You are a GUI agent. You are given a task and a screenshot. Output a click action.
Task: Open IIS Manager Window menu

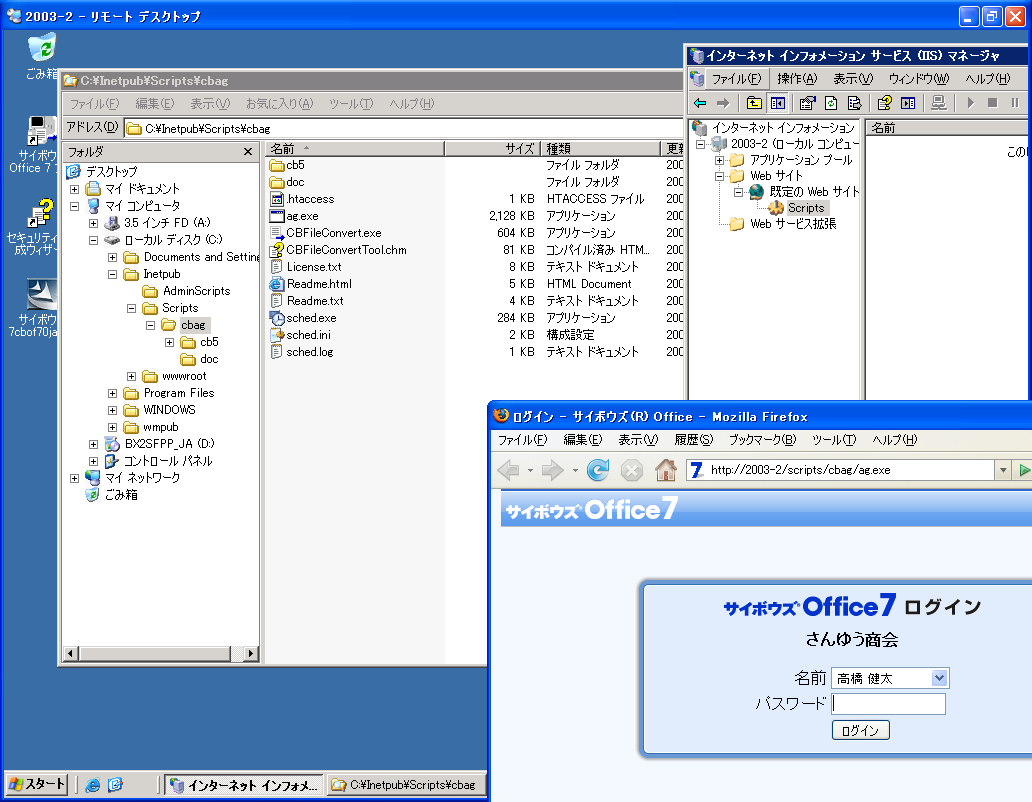coord(919,79)
